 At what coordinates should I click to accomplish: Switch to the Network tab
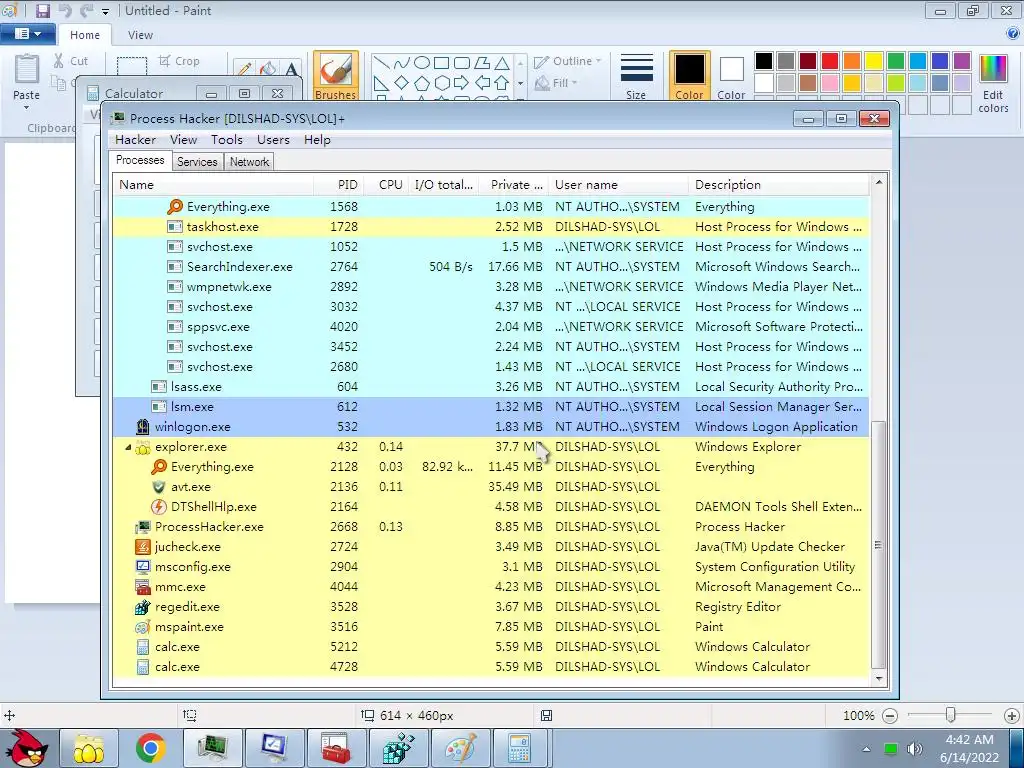249,162
